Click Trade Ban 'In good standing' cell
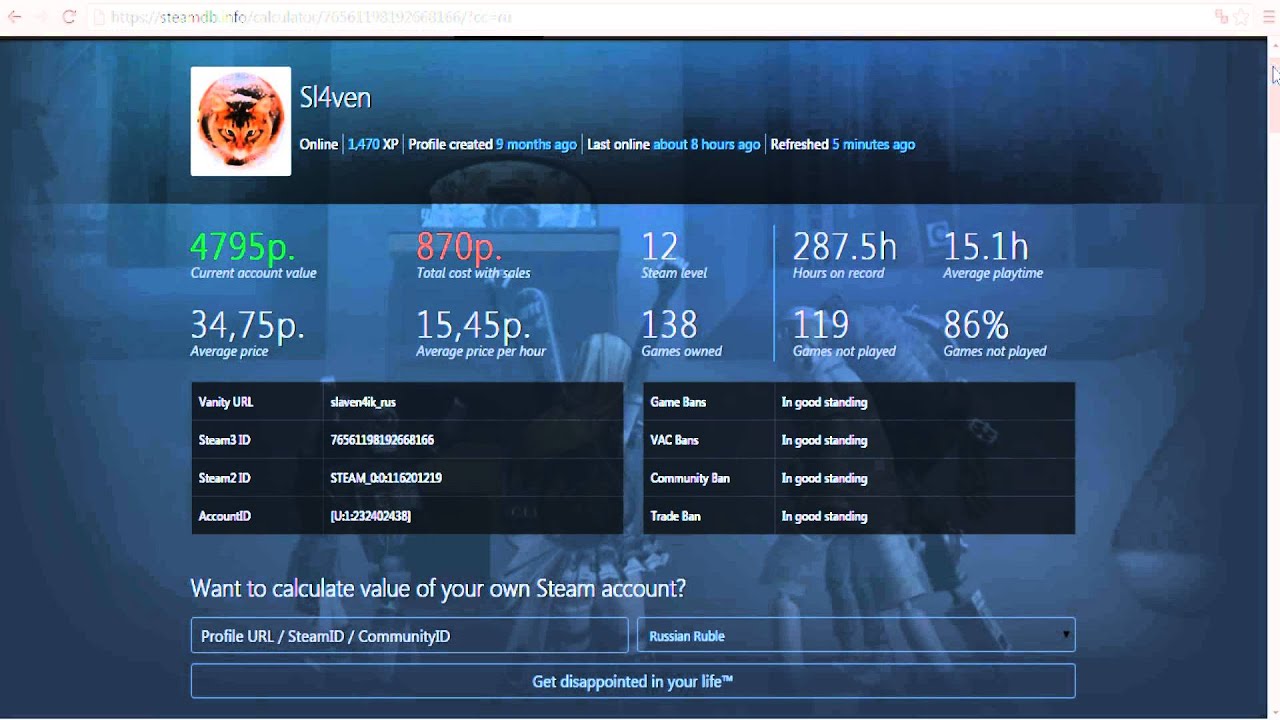The height and width of the screenshot is (720, 1280). point(925,516)
